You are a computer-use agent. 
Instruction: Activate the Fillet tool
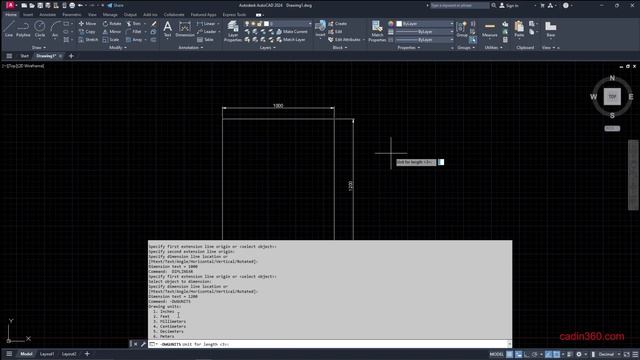click(x=134, y=31)
